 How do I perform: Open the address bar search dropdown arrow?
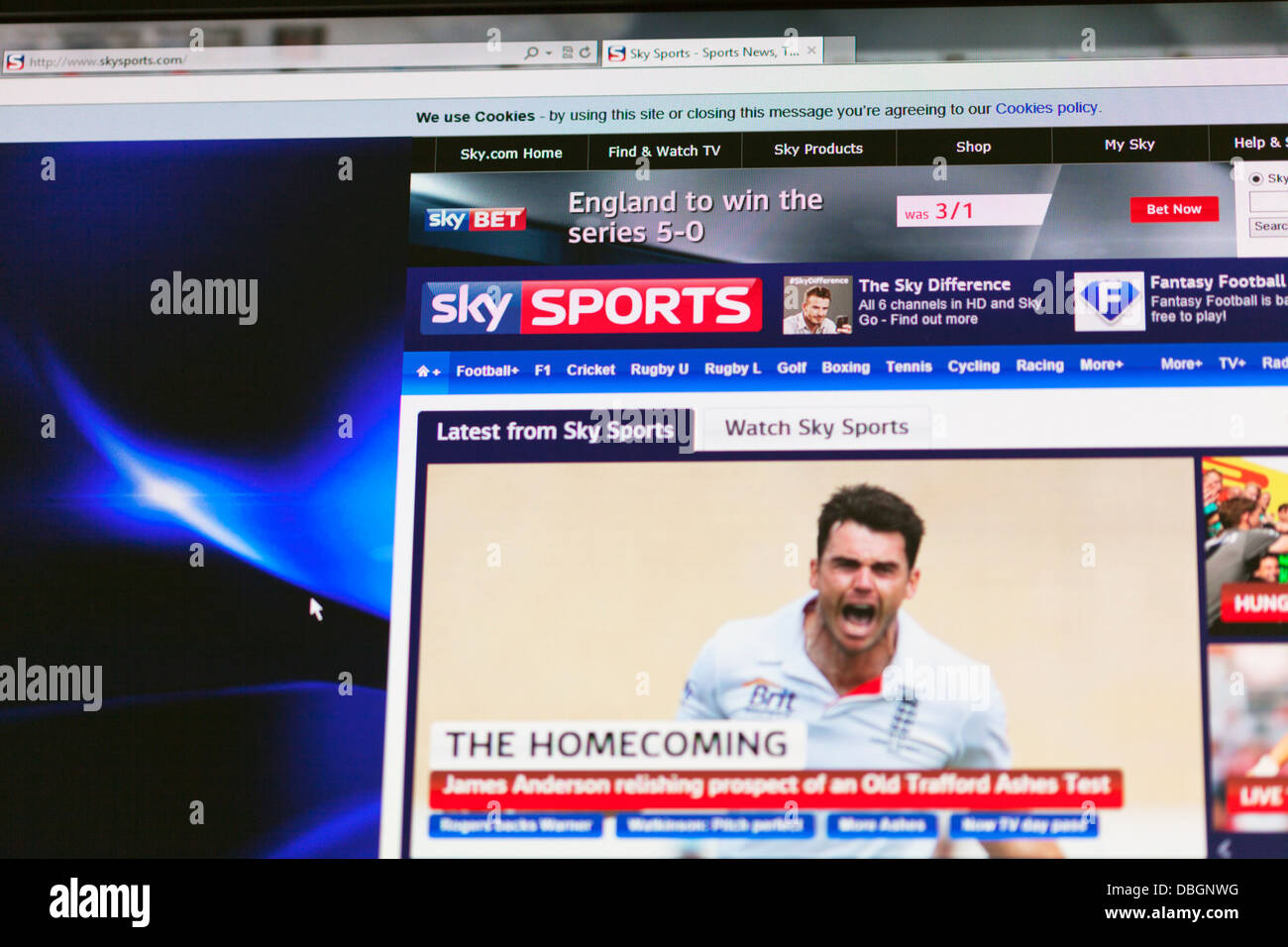pos(549,53)
